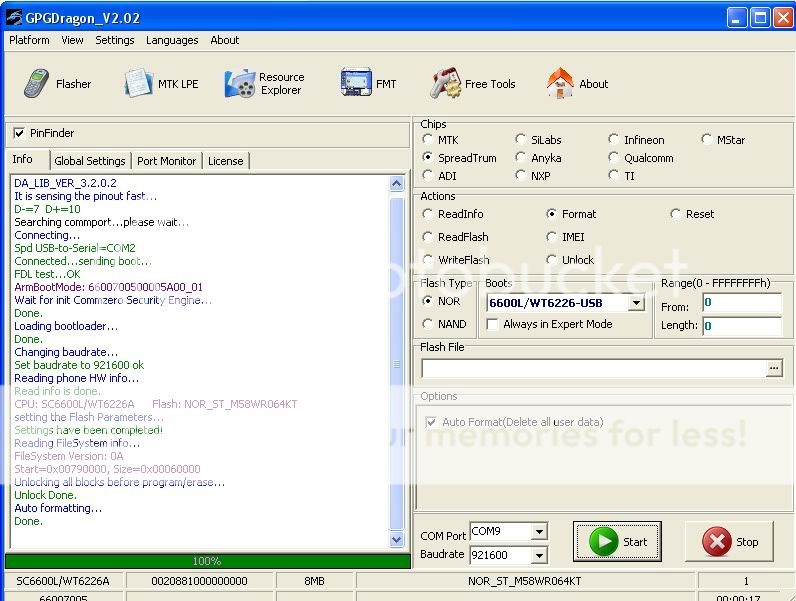Click log line 'Unlock Done.'
This screenshot has width=796, height=601.
(45, 495)
